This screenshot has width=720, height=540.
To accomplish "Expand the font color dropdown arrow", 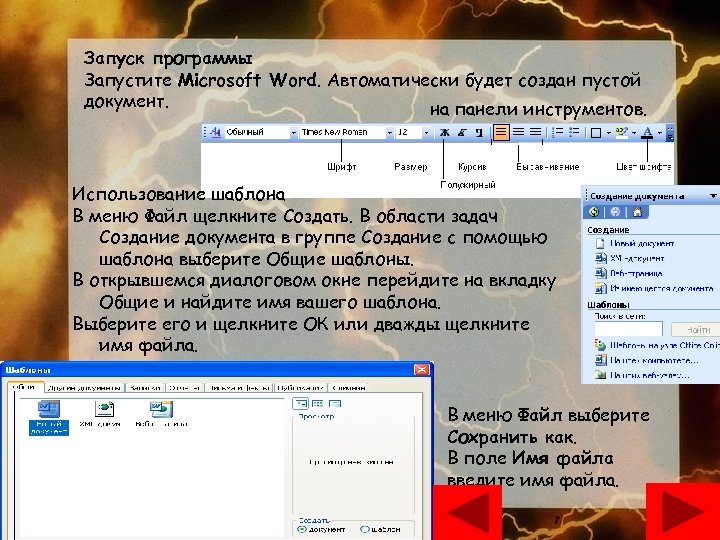I will coord(660,133).
